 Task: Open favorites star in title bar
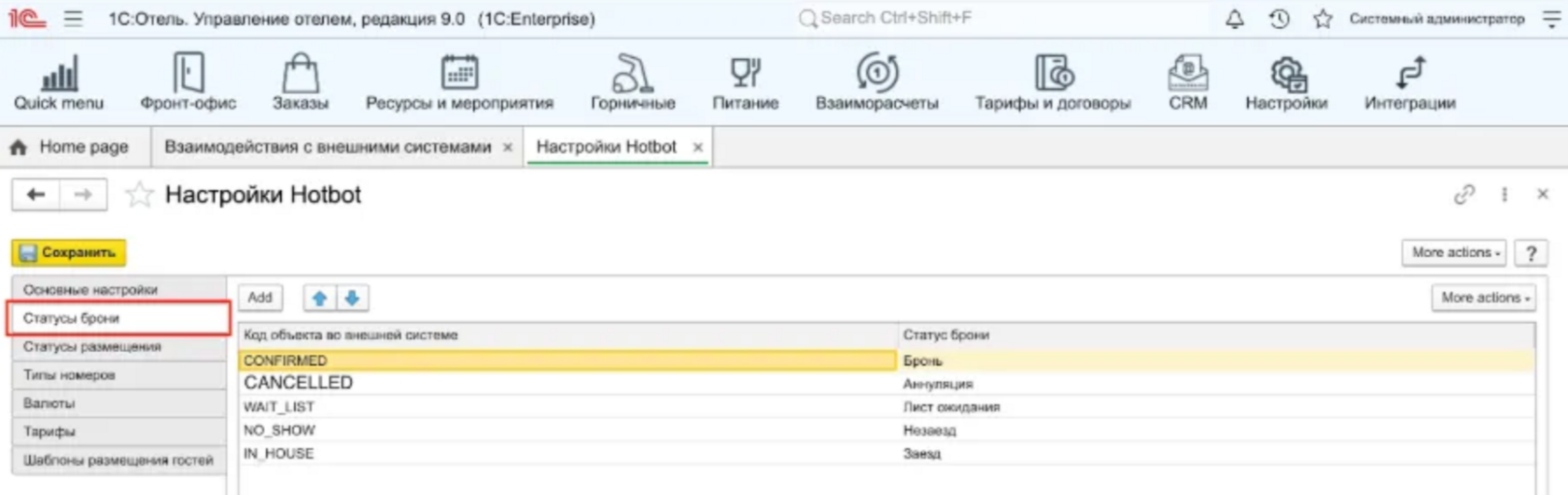point(1323,19)
